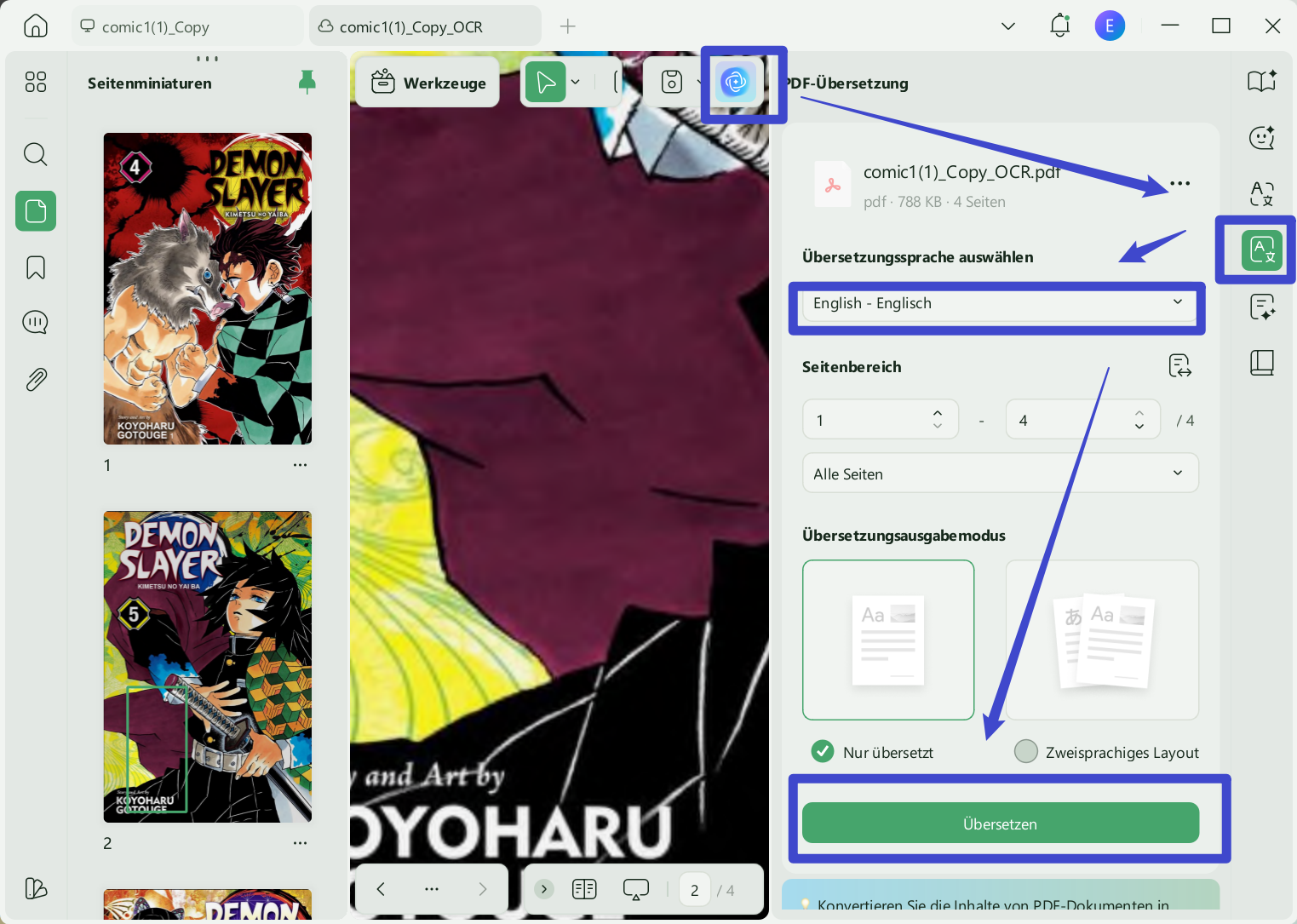
Task: Open the bookmarks panel in left sidebar
Action: tap(35, 267)
